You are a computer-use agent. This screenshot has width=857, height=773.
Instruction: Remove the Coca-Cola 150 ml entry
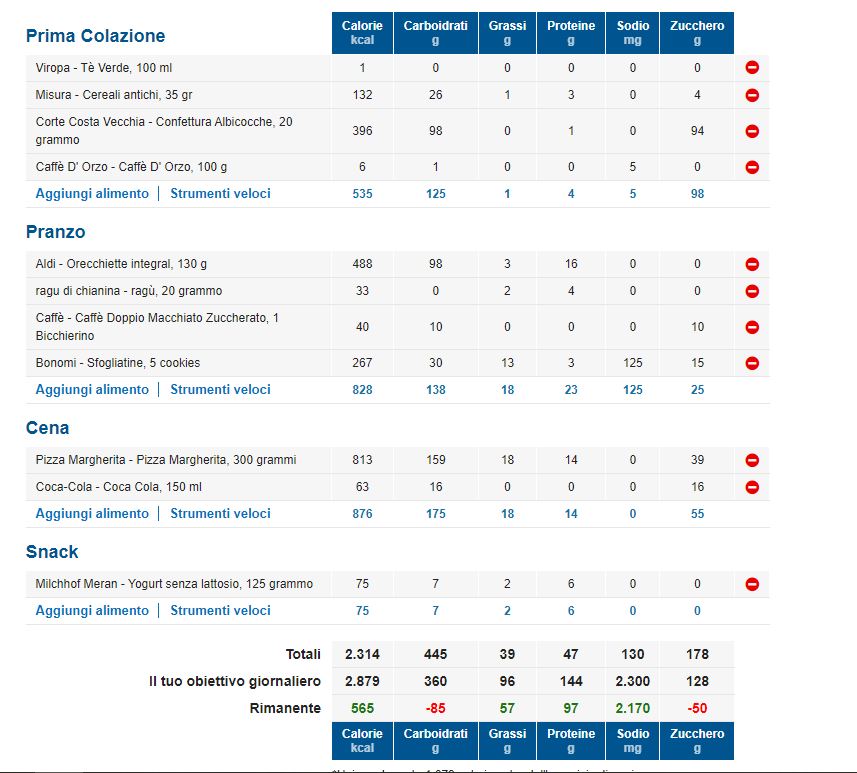[752, 487]
